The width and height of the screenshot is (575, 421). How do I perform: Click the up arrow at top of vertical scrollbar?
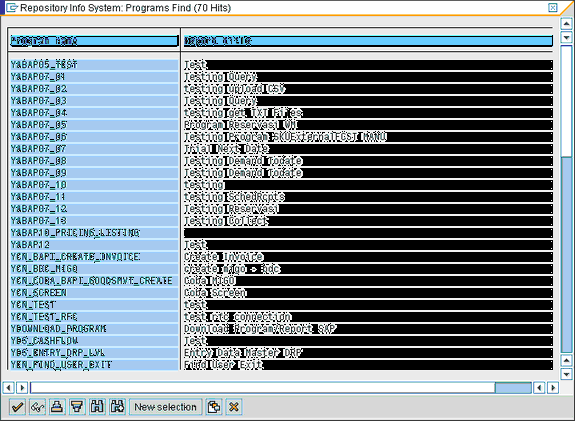coord(567,24)
